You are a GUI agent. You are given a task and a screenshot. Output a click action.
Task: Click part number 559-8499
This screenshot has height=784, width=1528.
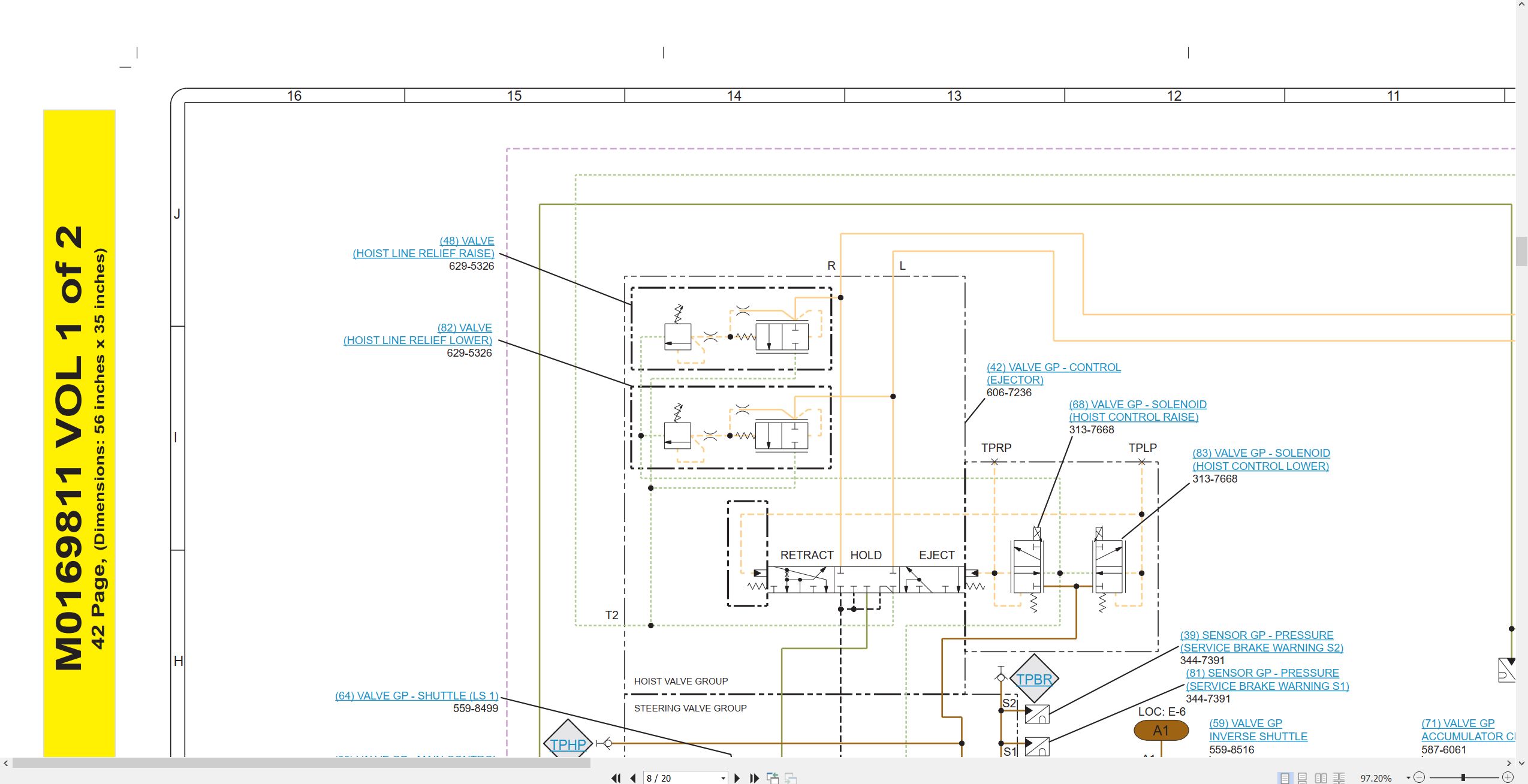click(x=475, y=708)
